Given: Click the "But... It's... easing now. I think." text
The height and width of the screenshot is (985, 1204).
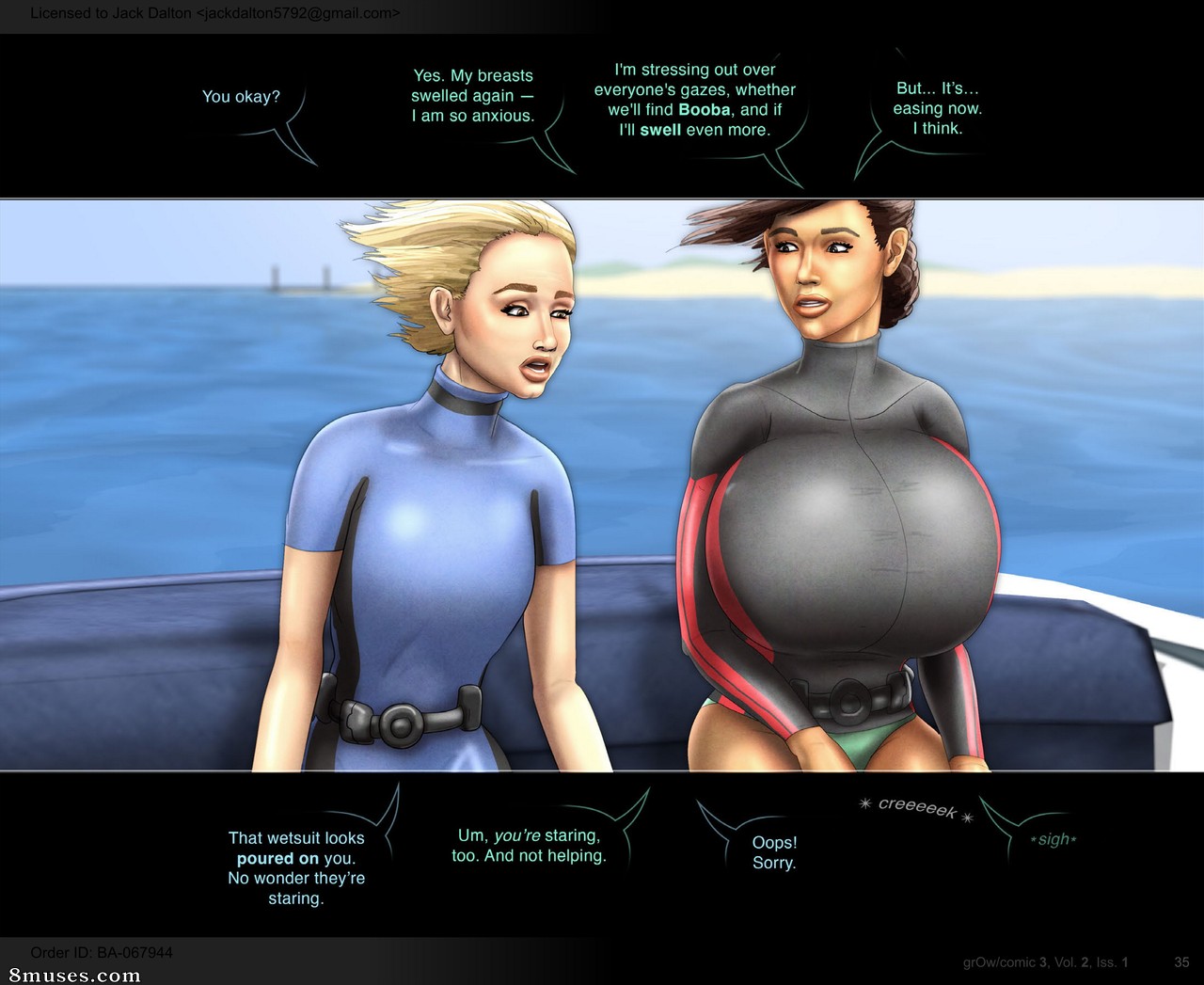Looking at the screenshot, I should (938, 108).
